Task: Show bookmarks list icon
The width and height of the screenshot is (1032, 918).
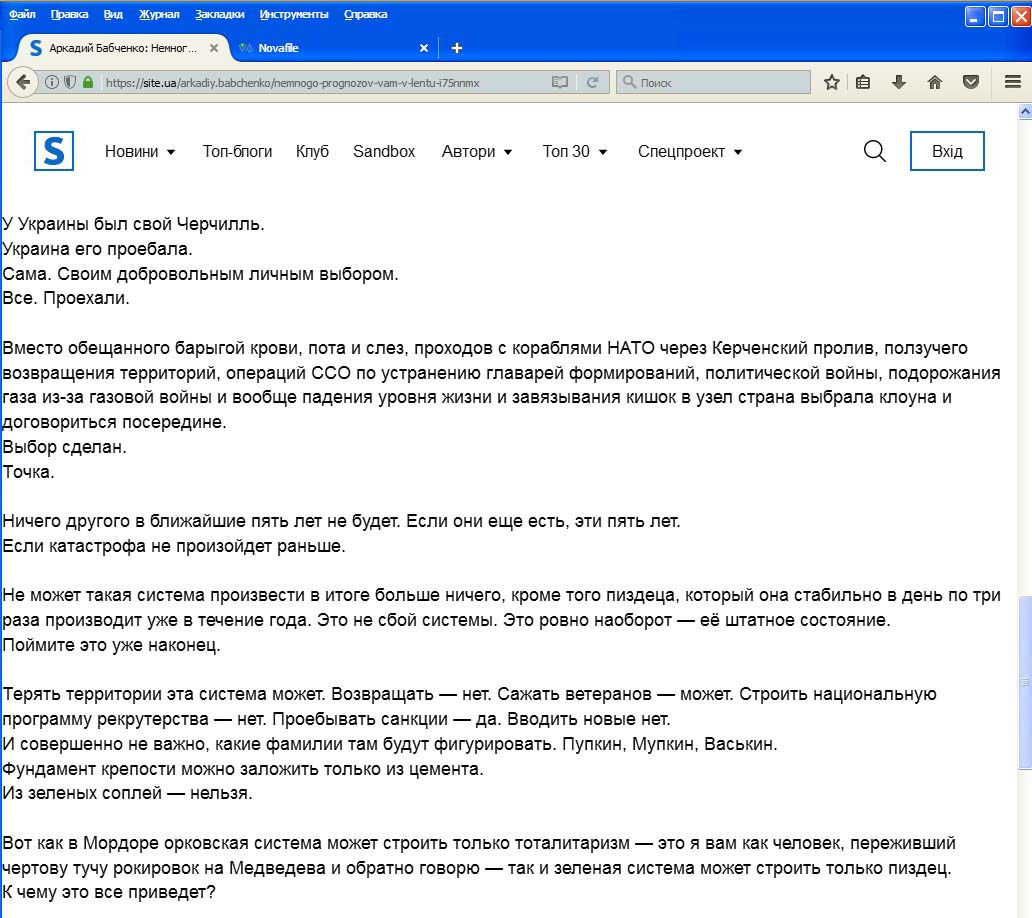Action: coord(863,82)
